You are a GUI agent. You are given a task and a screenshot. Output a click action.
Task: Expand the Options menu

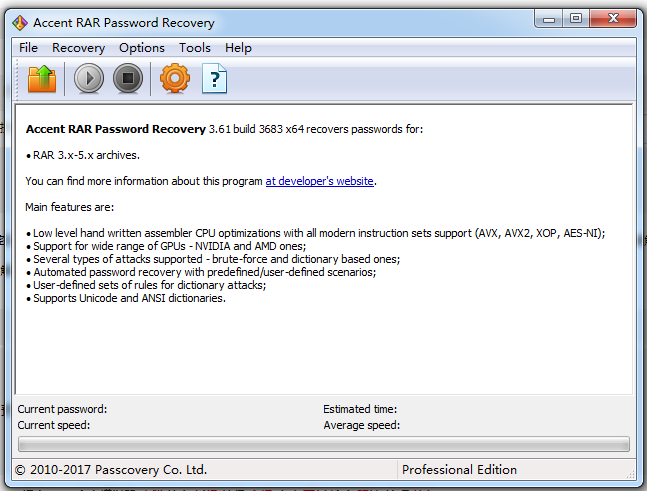(142, 47)
